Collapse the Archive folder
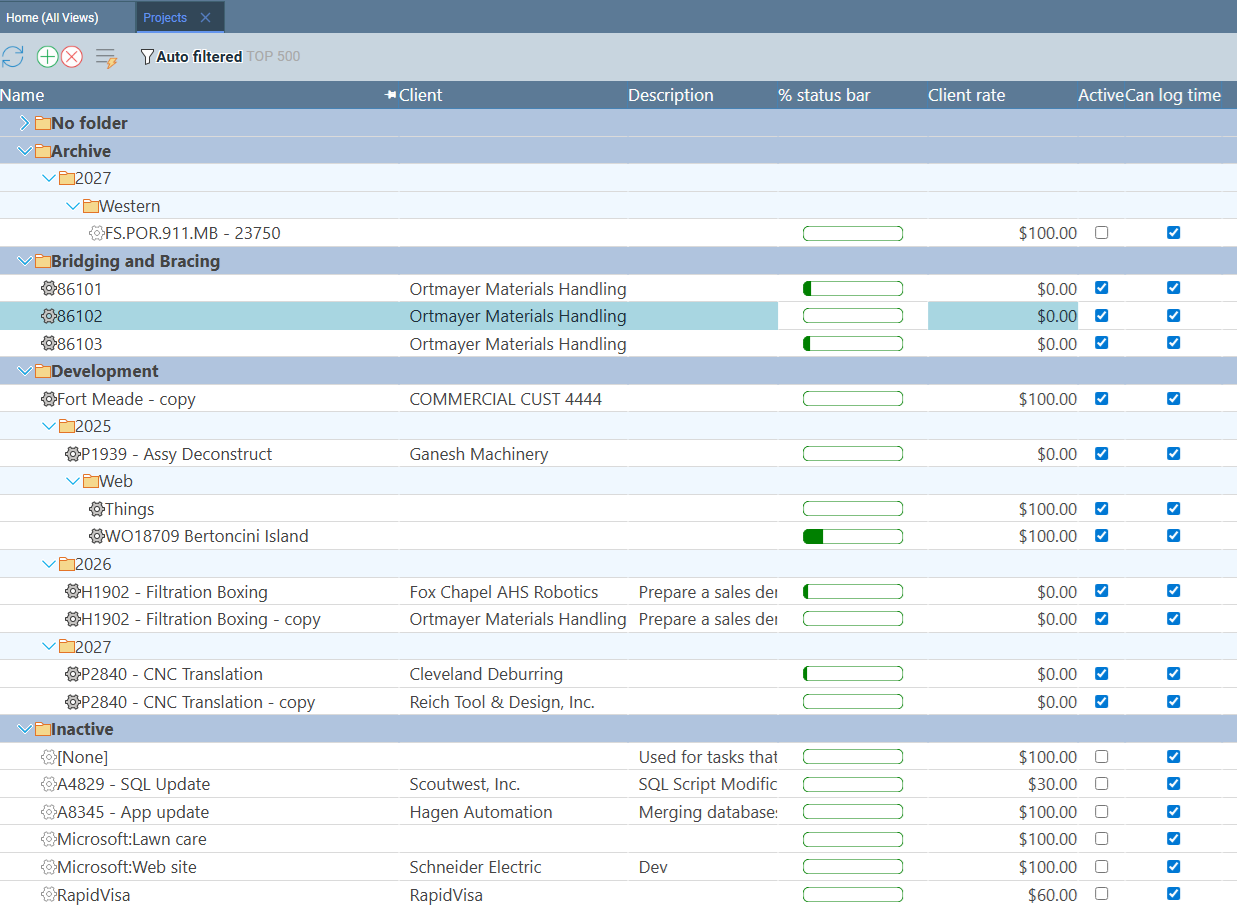The image size is (1237, 906). click(25, 151)
